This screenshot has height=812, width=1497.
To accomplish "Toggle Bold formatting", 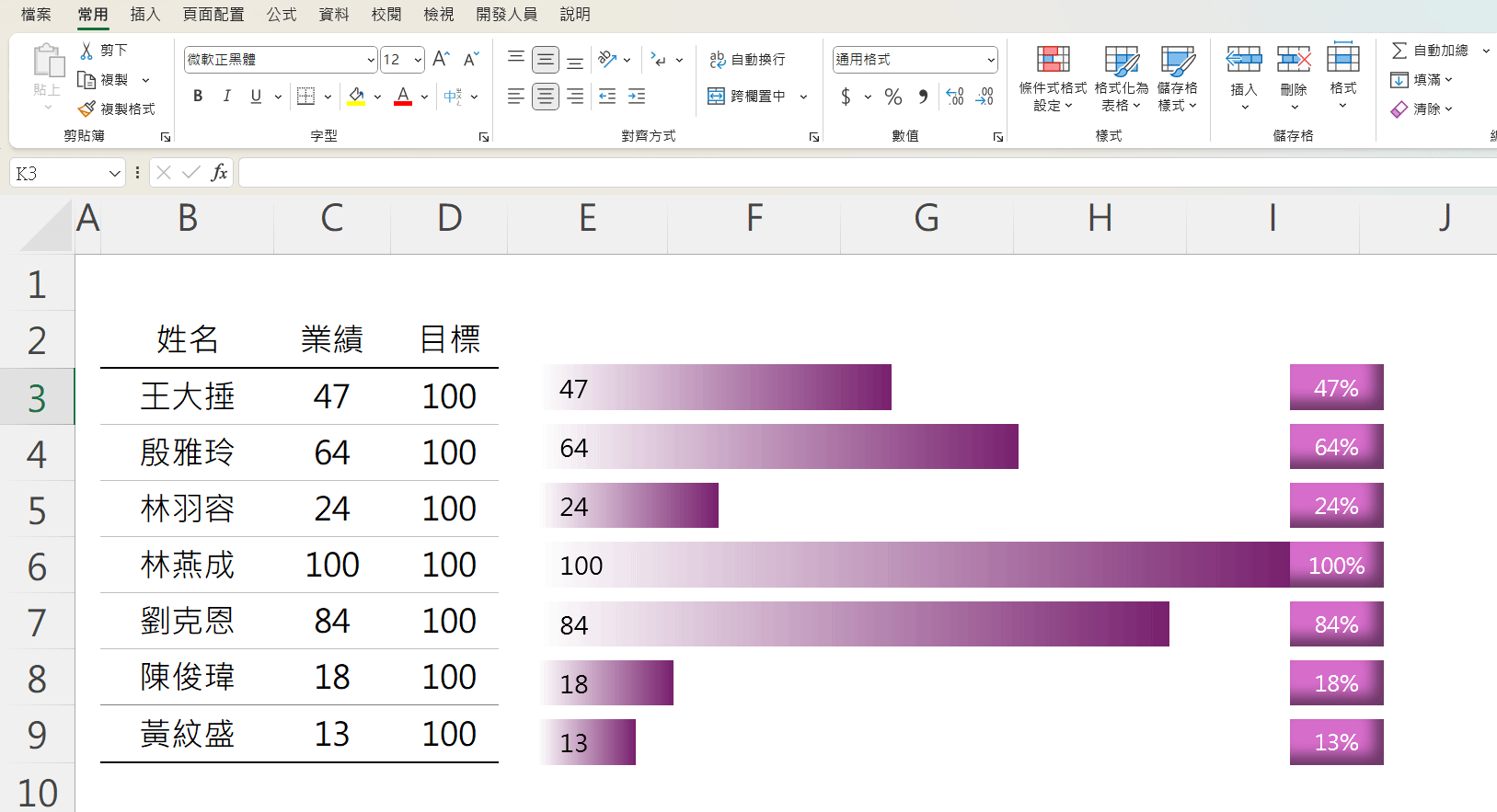I will (x=198, y=97).
